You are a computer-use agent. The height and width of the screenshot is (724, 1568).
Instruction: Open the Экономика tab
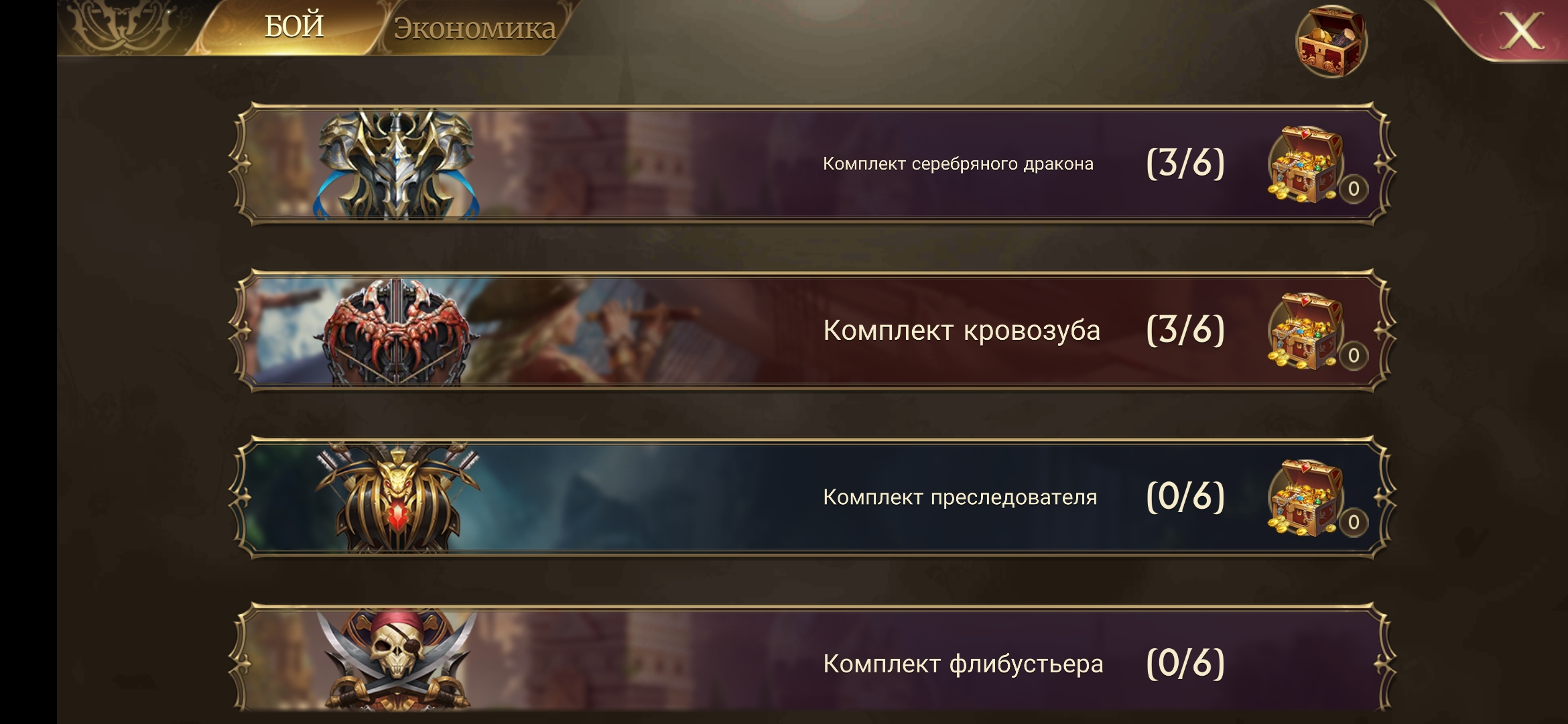tap(474, 28)
